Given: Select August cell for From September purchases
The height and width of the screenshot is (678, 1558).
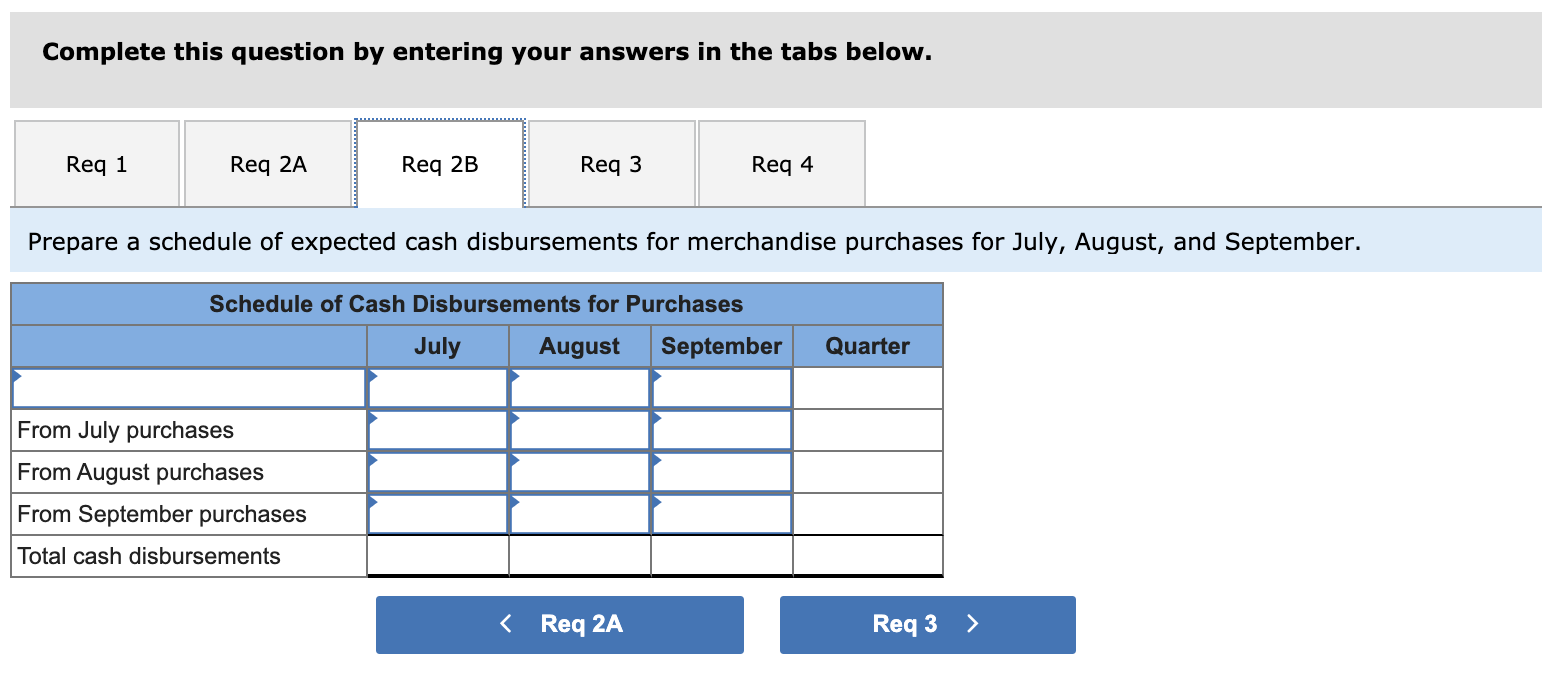Looking at the screenshot, I should pyautogui.click(x=580, y=514).
